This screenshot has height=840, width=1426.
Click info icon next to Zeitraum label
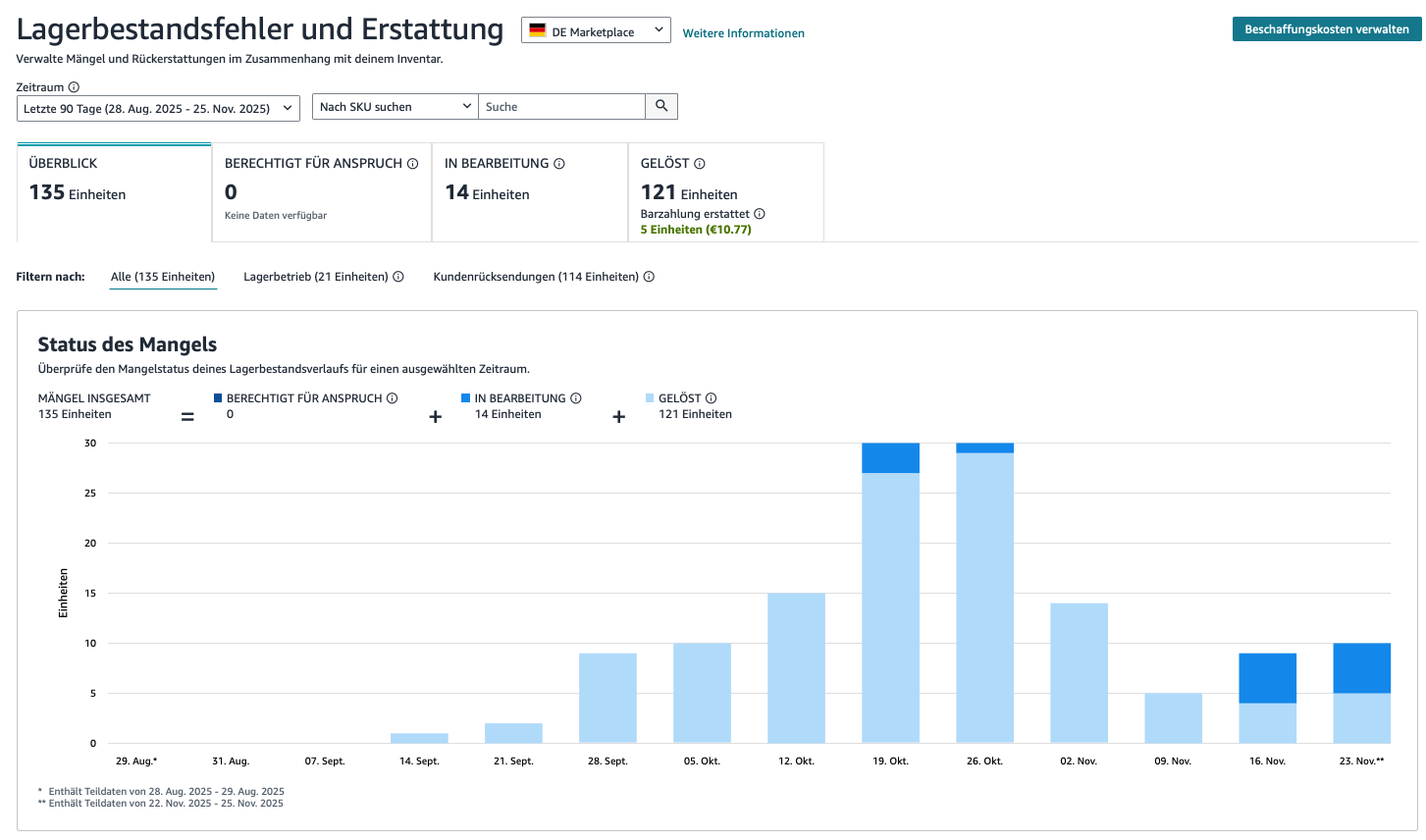(x=74, y=87)
